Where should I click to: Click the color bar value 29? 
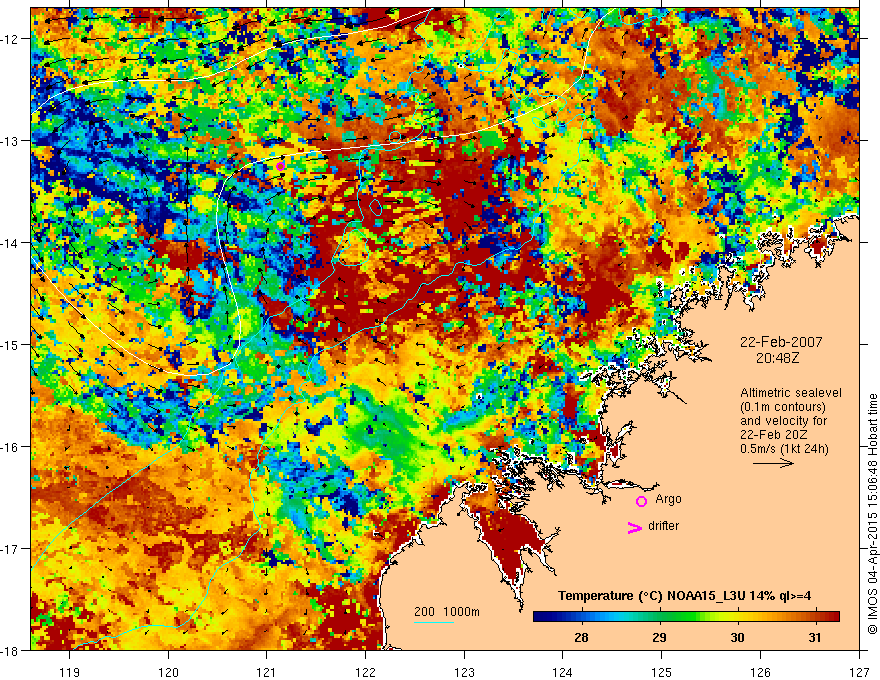[x=659, y=637]
